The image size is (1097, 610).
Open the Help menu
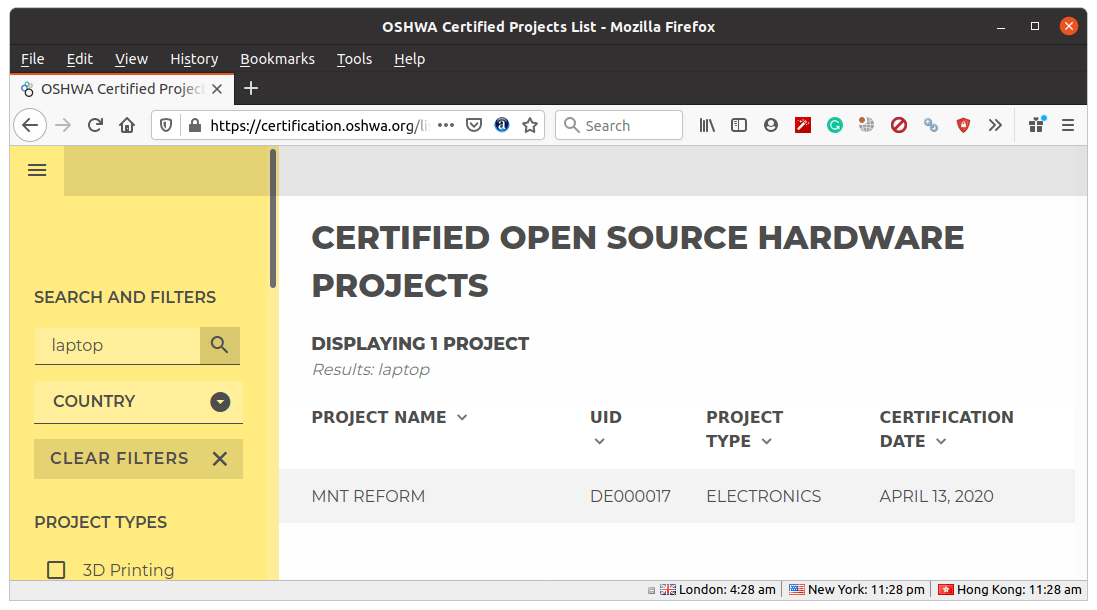click(409, 59)
